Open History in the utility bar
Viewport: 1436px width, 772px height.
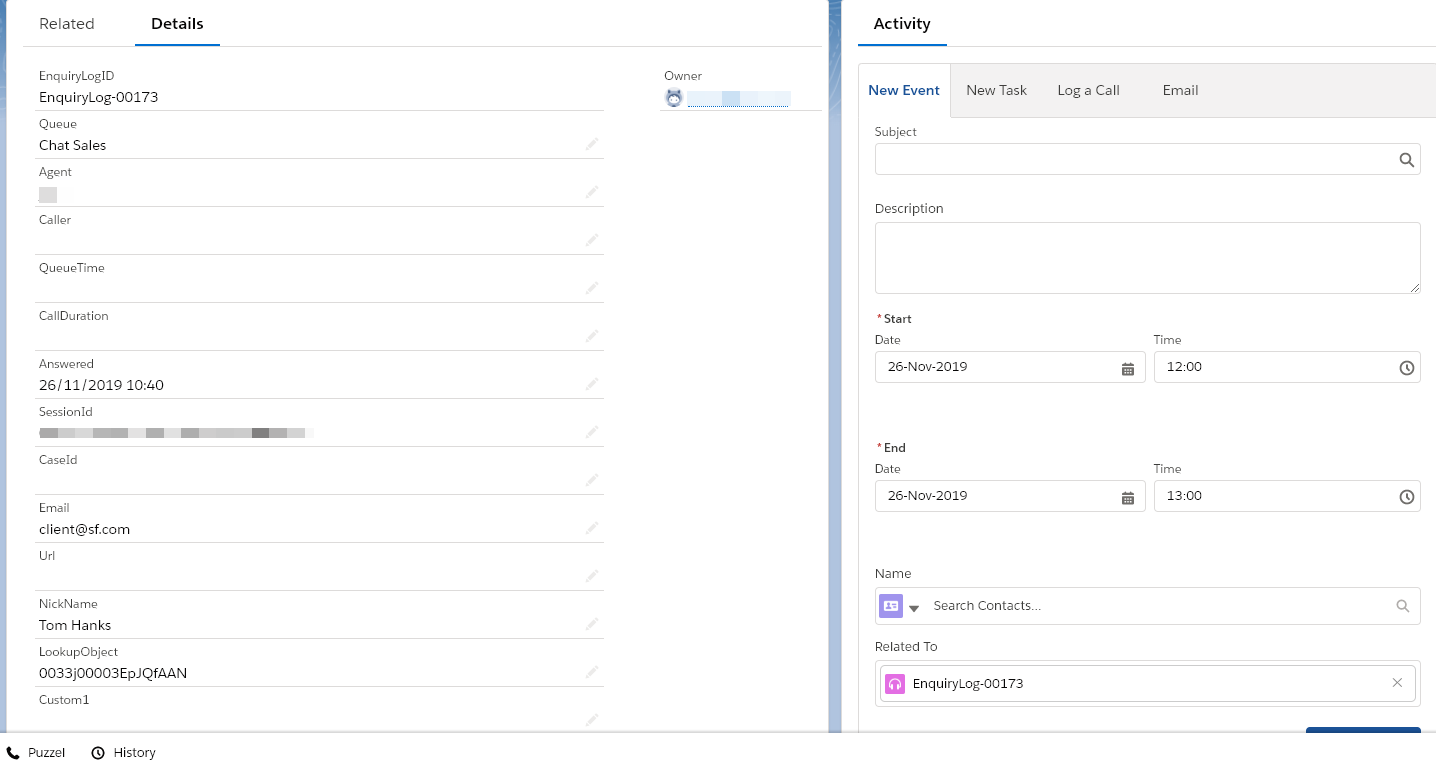pyautogui.click(x=124, y=753)
